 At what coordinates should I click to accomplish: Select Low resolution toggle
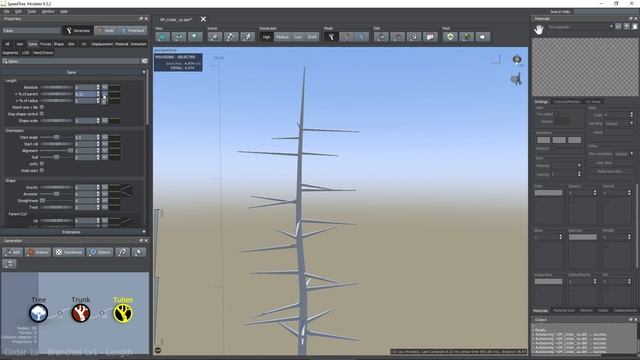tap(298, 37)
